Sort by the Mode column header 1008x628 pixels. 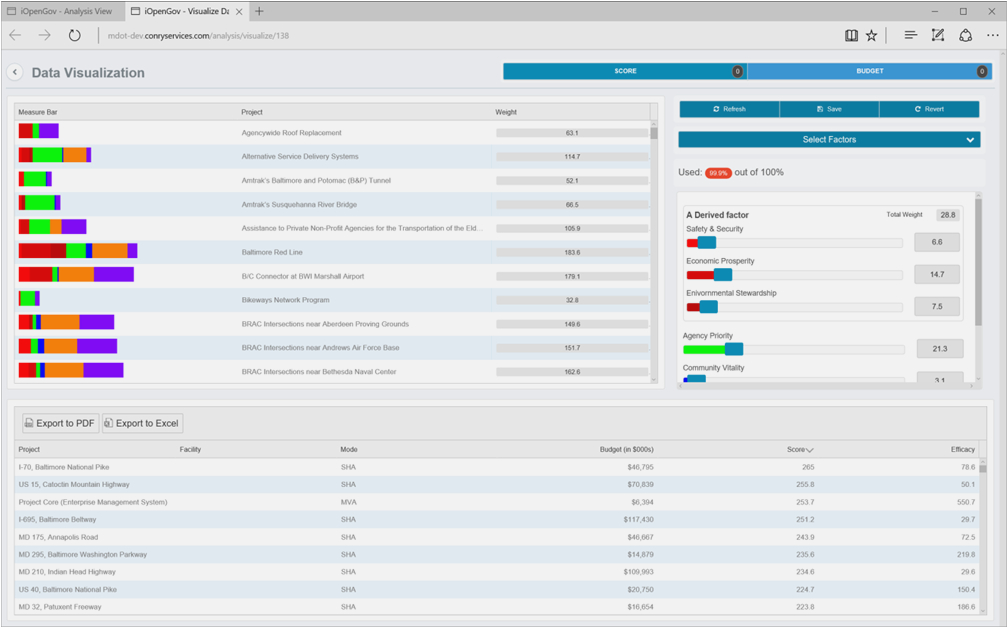pyautogui.click(x=348, y=449)
